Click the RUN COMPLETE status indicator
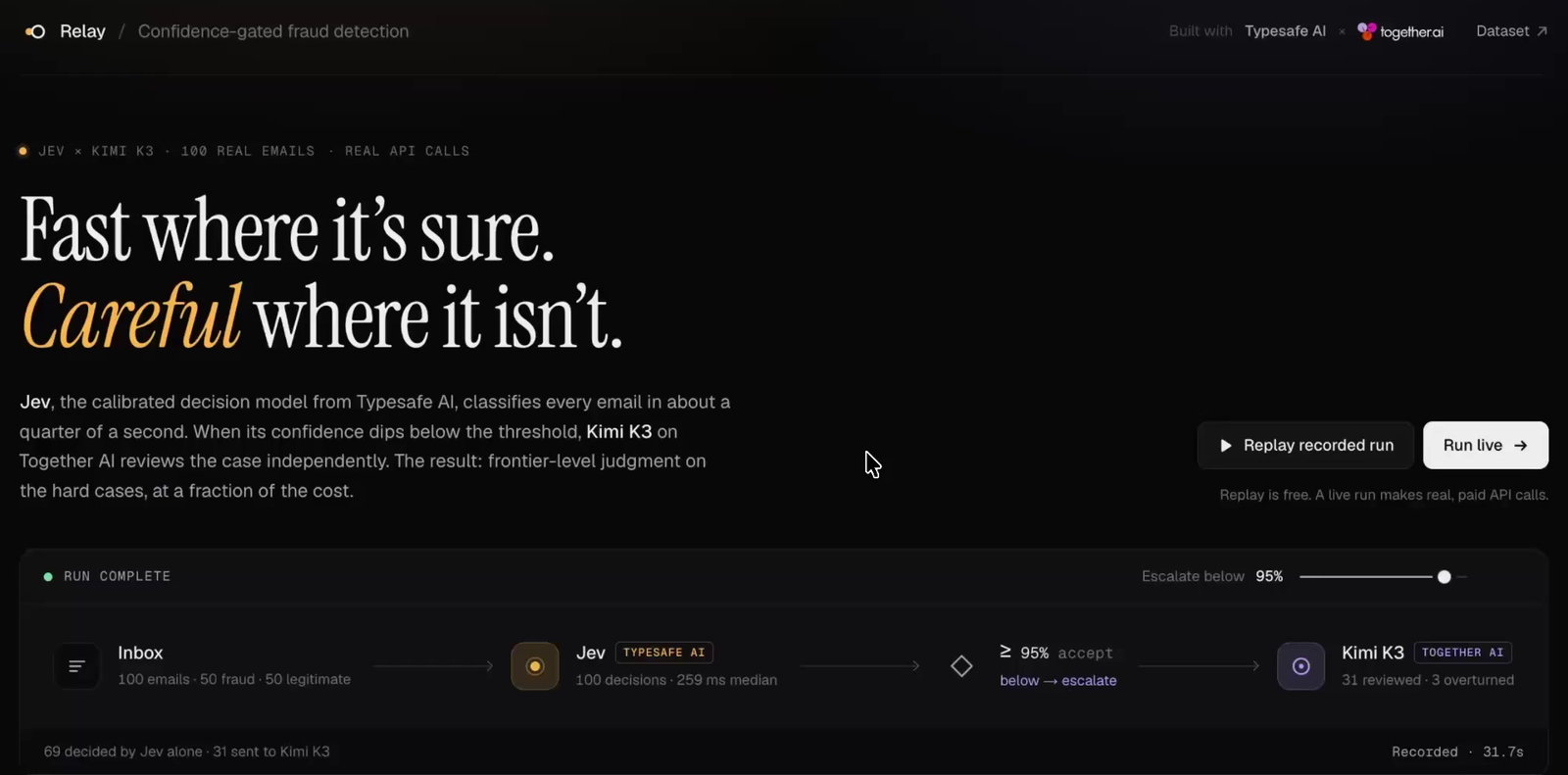 (x=108, y=576)
